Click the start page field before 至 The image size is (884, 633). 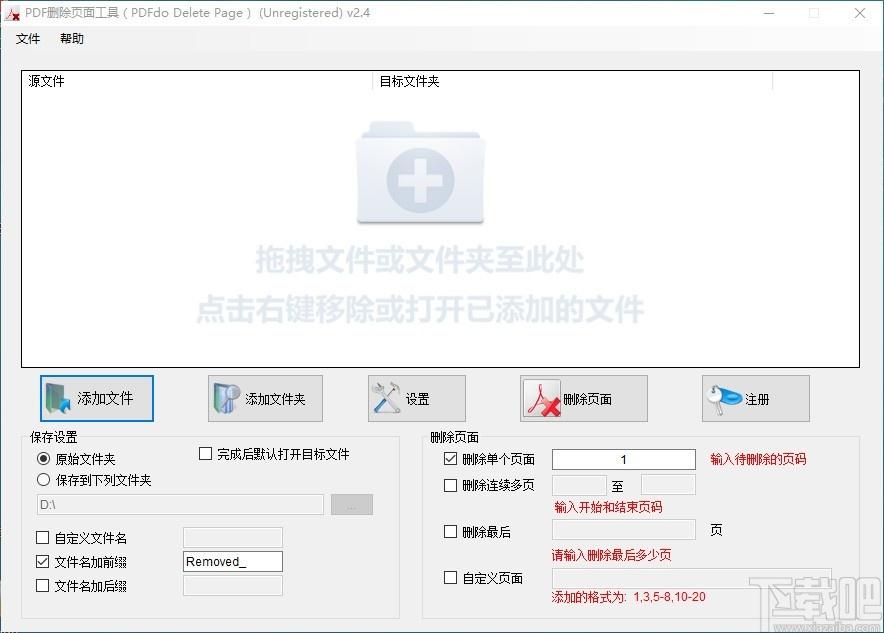[x=579, y=485]
